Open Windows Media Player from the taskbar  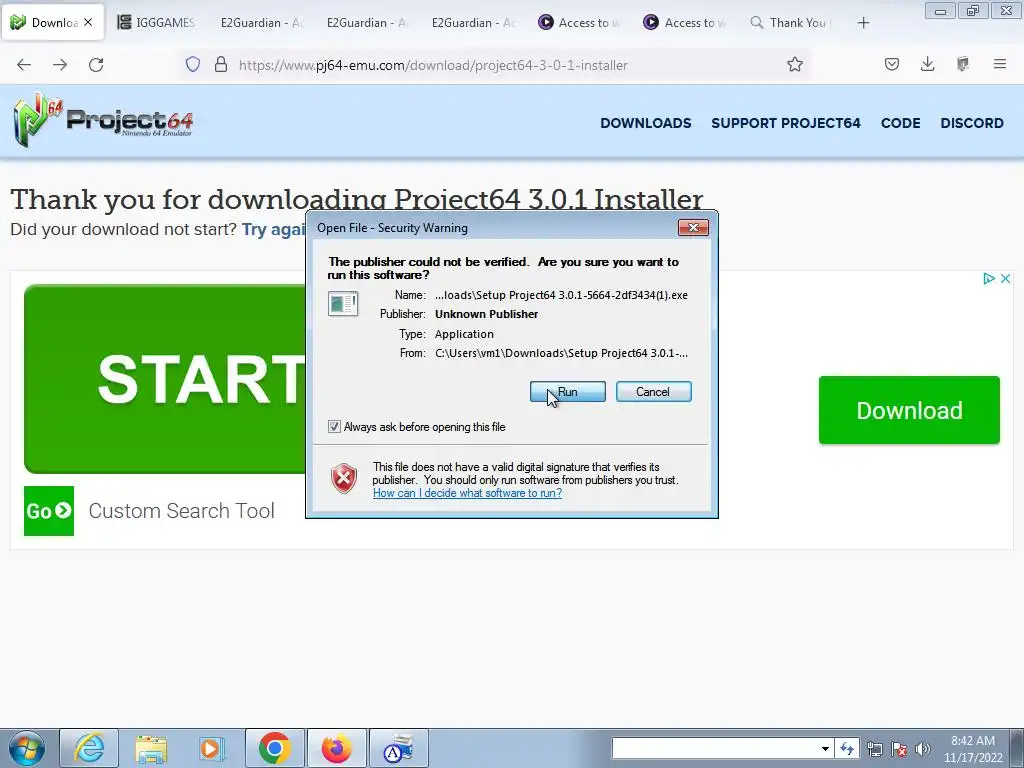tap(212, 748)
